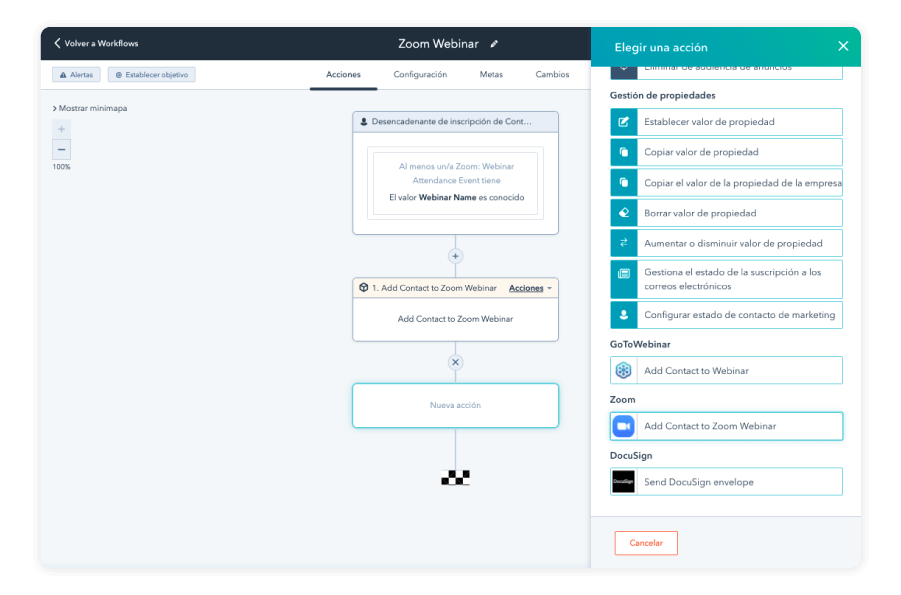This screenshot has height=595, width=901.
Task: Select Send DocuSign envelope action
Action: pos(726,482)
